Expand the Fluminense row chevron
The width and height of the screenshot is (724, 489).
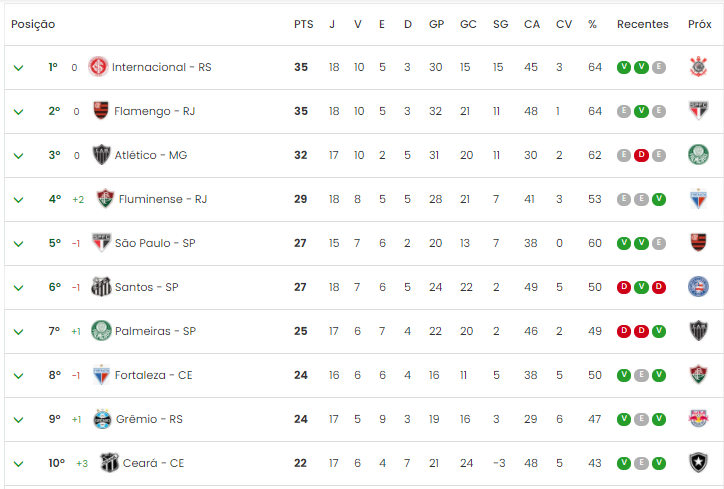[18, 200]
